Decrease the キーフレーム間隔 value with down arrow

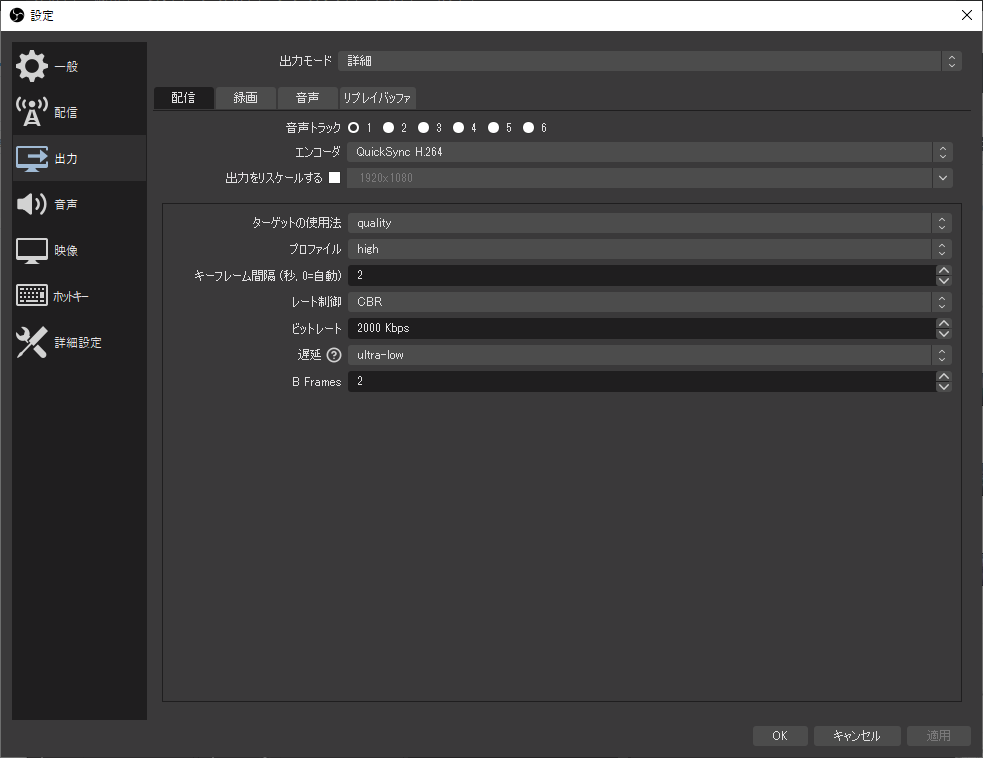tap(944, 280)
